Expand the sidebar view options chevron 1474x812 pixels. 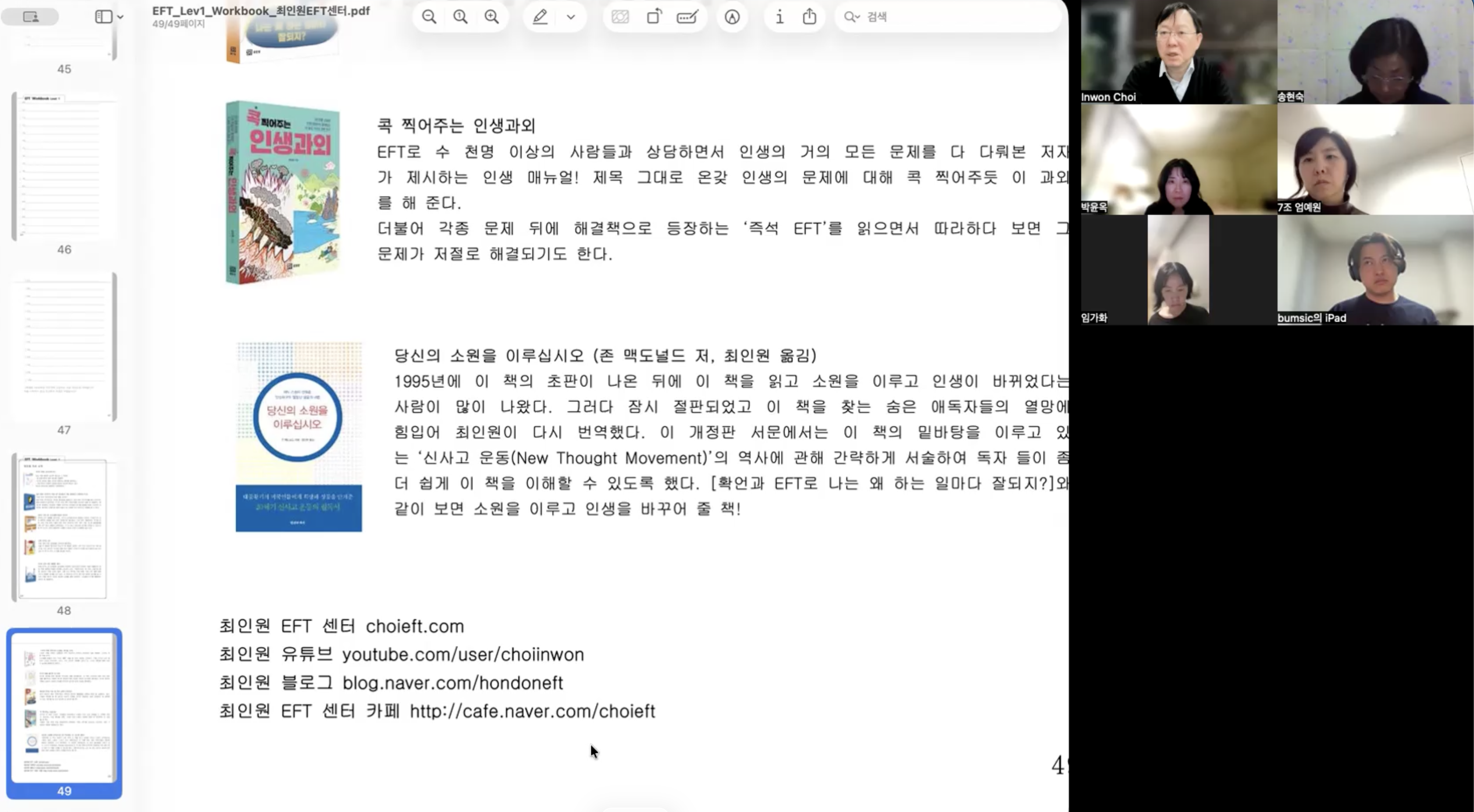(120, 17)
